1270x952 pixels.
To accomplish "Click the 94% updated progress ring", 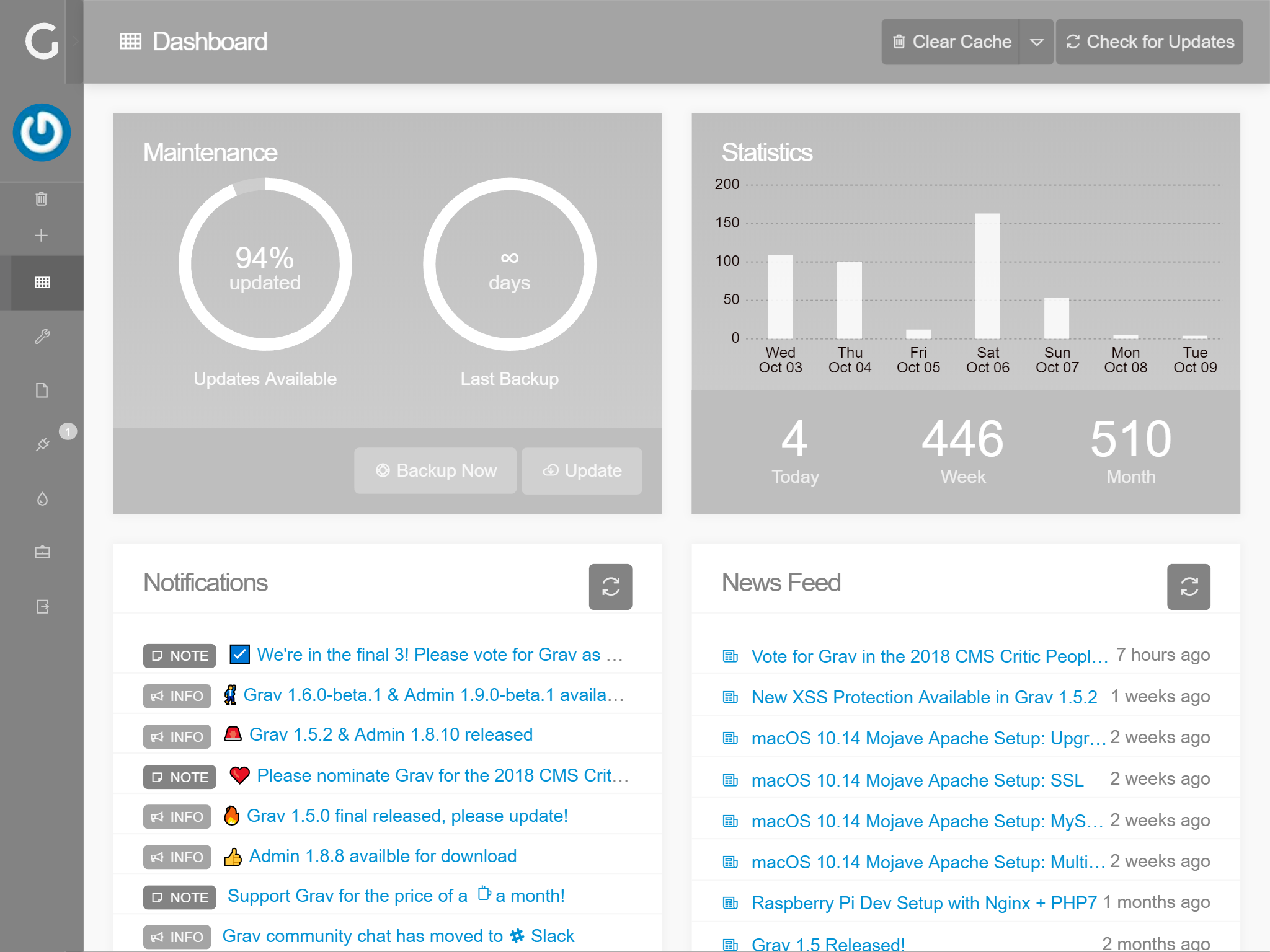I will tap(265, 265).
